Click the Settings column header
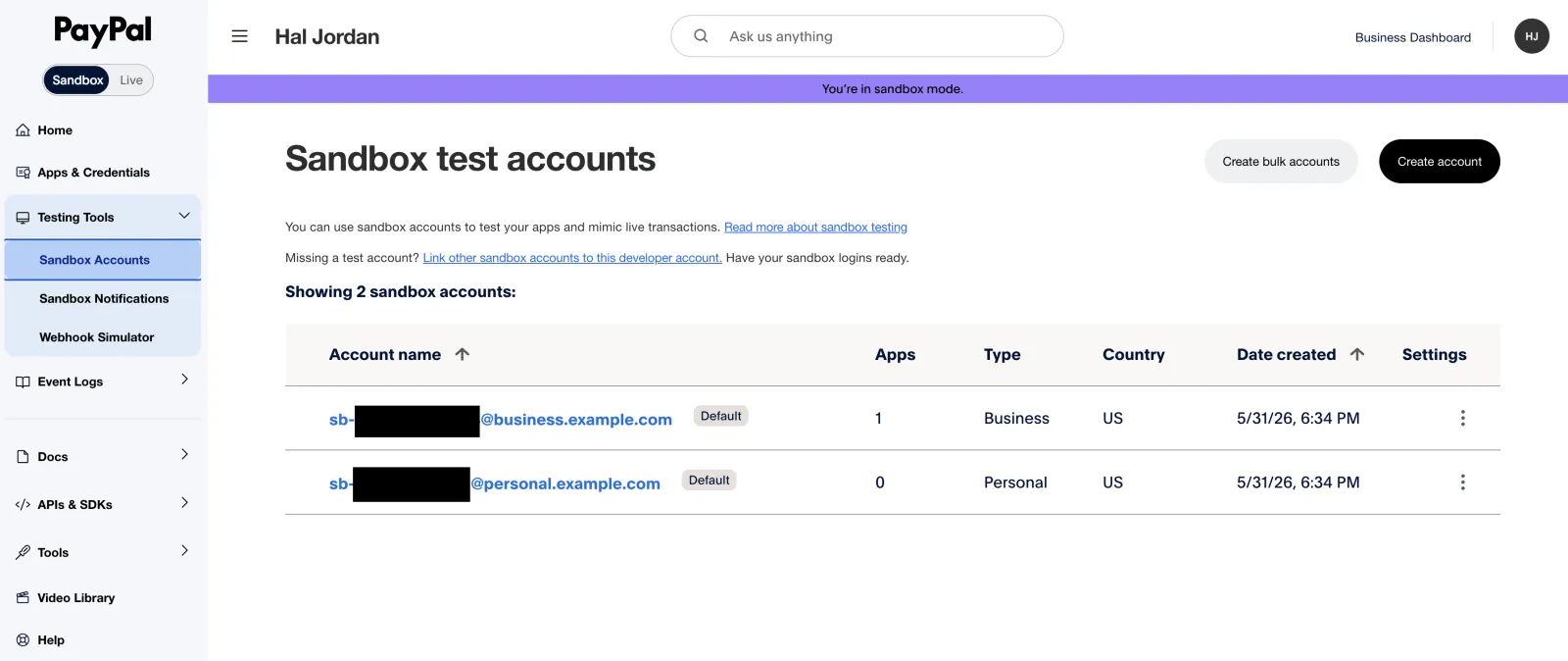 pos(1434,354)
